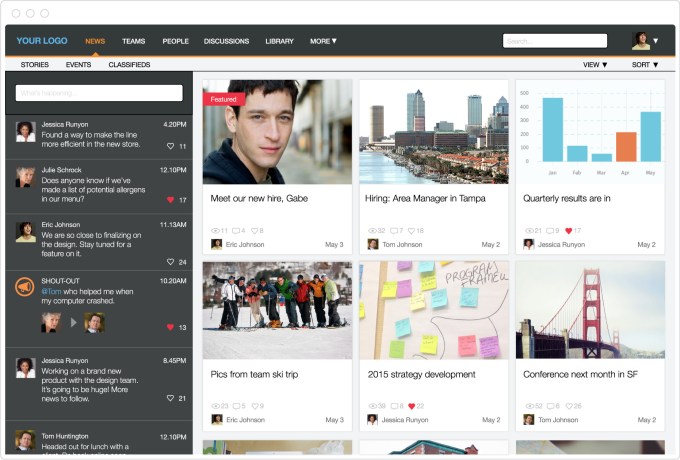
Task: Click the Featured badge on Gabe photo
Action: (224, 99)
